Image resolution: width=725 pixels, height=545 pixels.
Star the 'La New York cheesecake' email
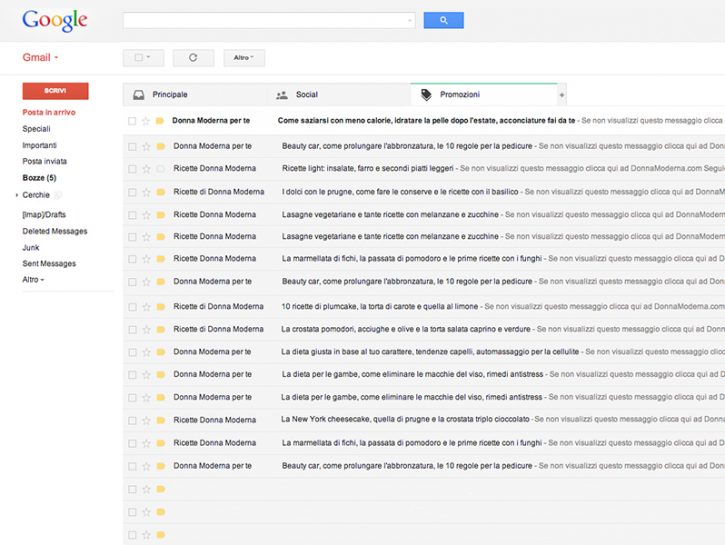pyautogui.click(x=146, y=421)
